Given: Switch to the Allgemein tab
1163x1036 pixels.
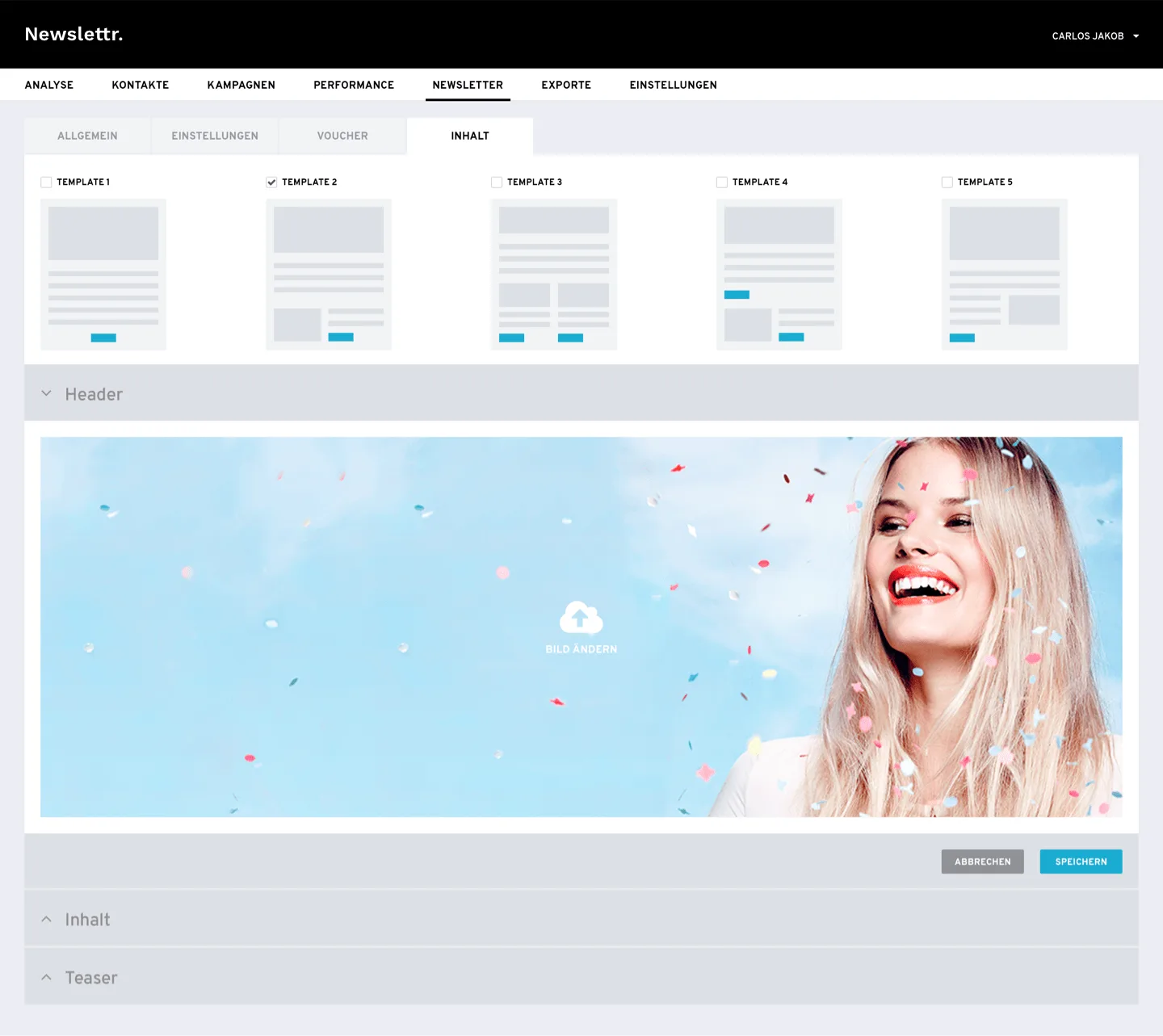Looking at the screenshot, I should tap(87, 136).
